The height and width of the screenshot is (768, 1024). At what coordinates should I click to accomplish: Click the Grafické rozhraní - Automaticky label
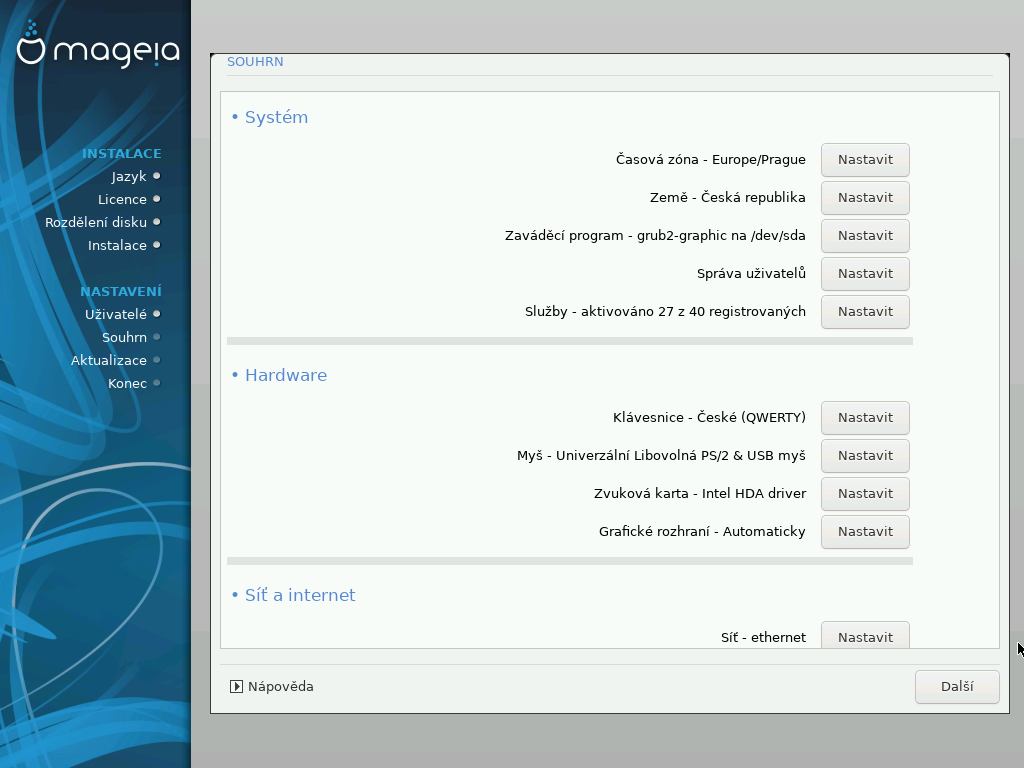702,532
